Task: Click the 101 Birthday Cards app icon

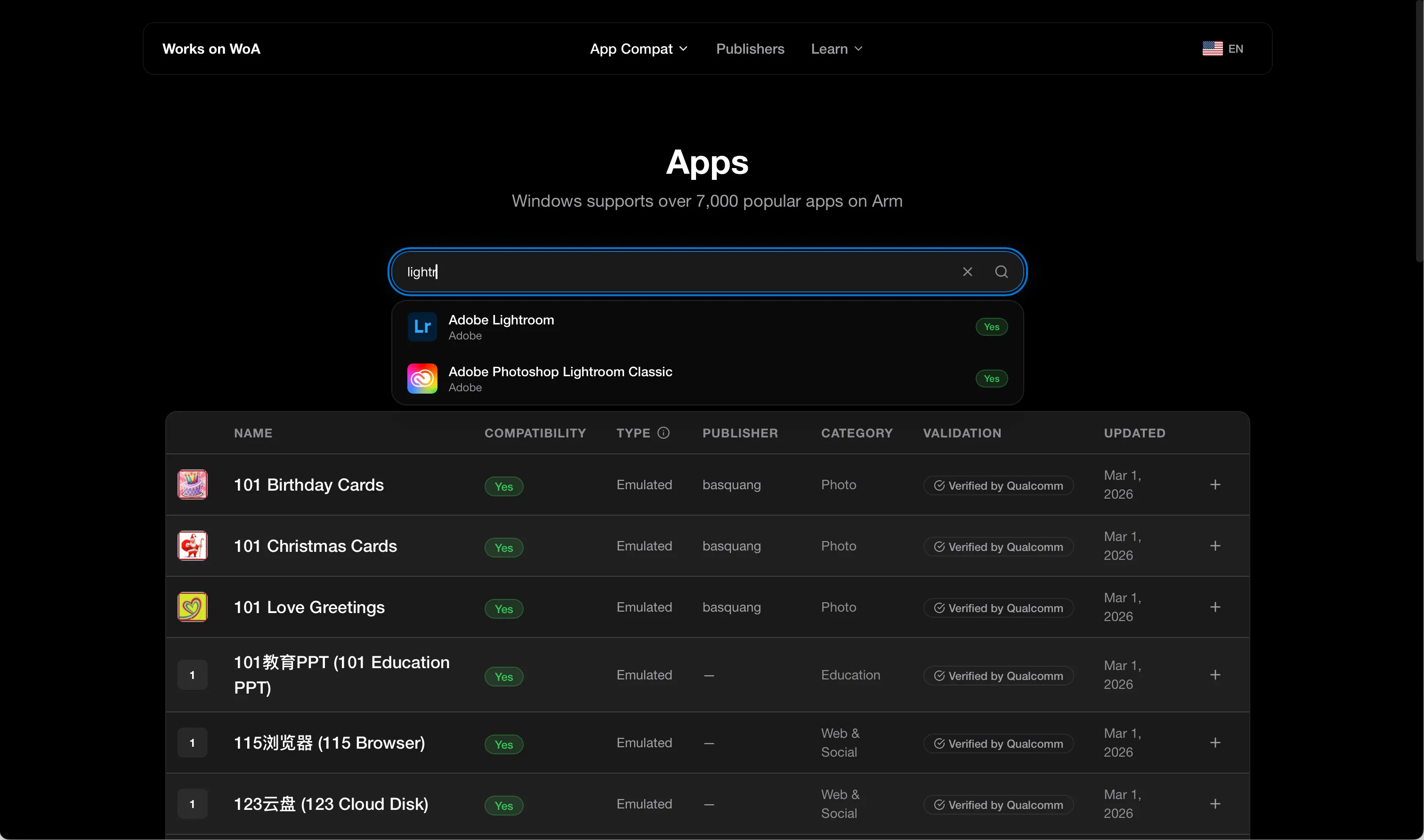Action: click(193, 485)
